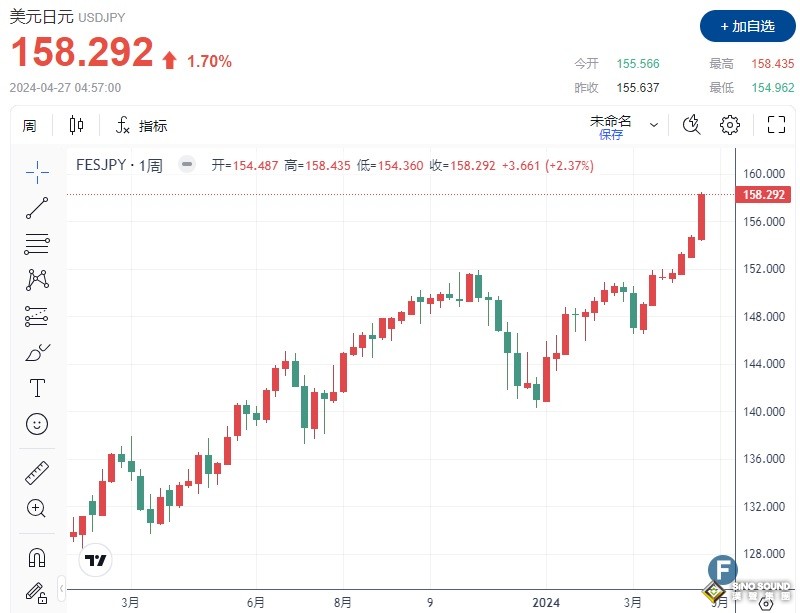
Task: Click the zoom in tool
Action: point(37,508)
